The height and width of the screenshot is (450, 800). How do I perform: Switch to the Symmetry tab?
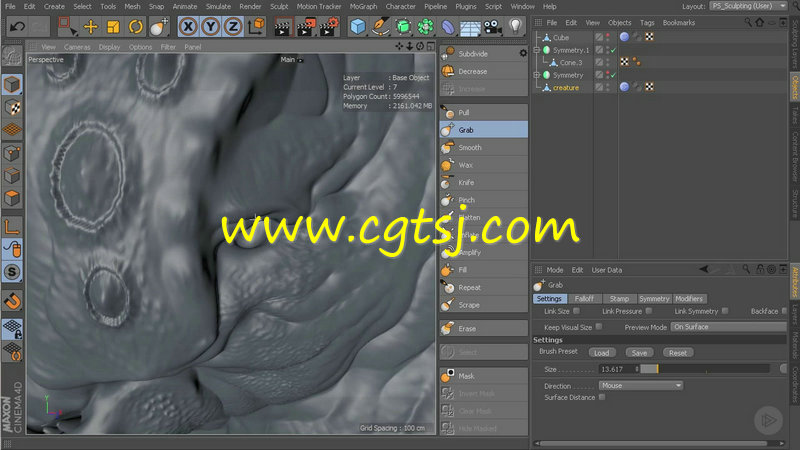tap(654, 298)
